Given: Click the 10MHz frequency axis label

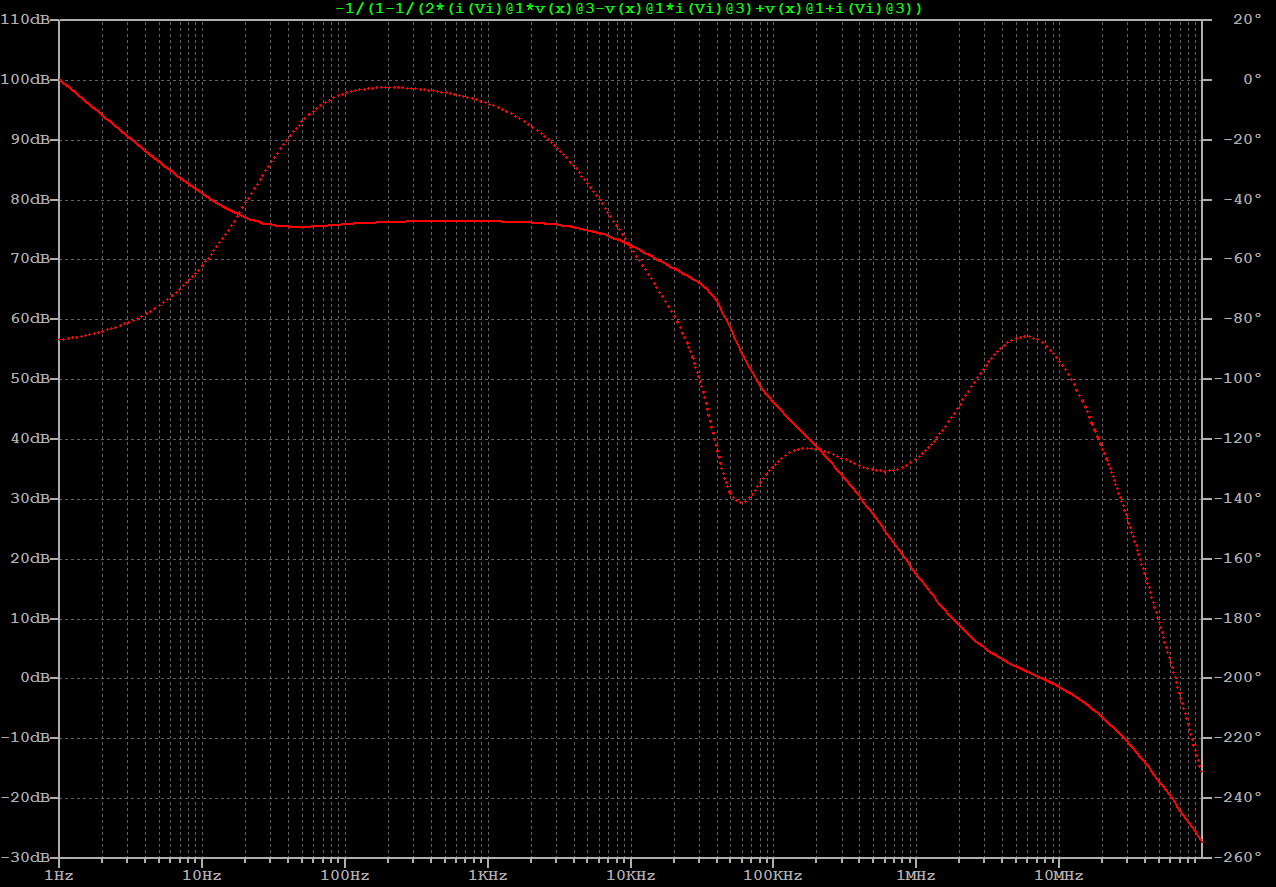Looking at the screenshot, I should pyautogui.click(x=1059, y=876).
